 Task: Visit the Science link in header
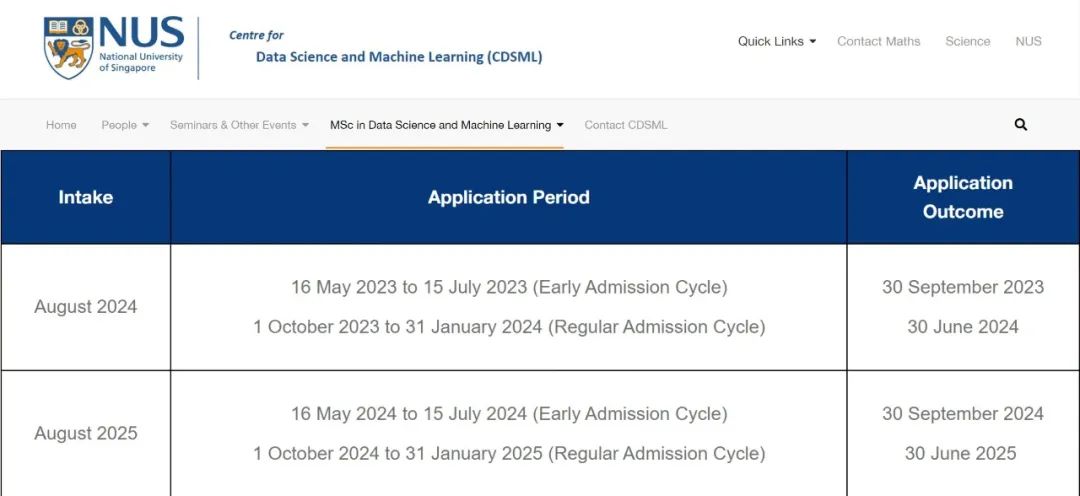point(967,41)
